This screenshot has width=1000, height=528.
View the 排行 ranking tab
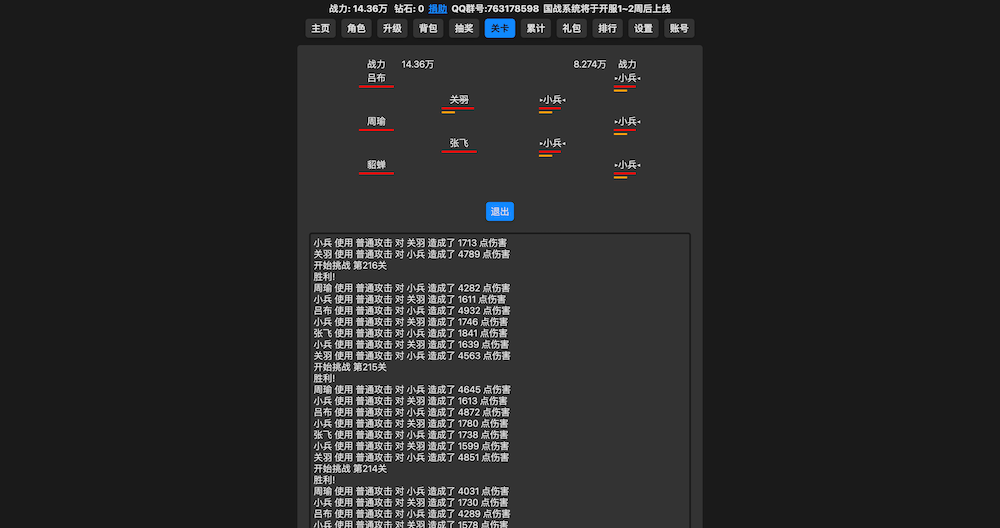(607, 28)
